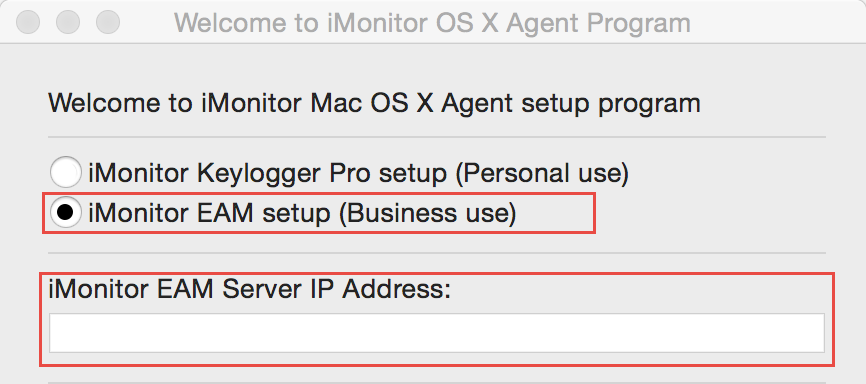
Task: Zoom the iMonitor setup window
Action: [108, 22]
